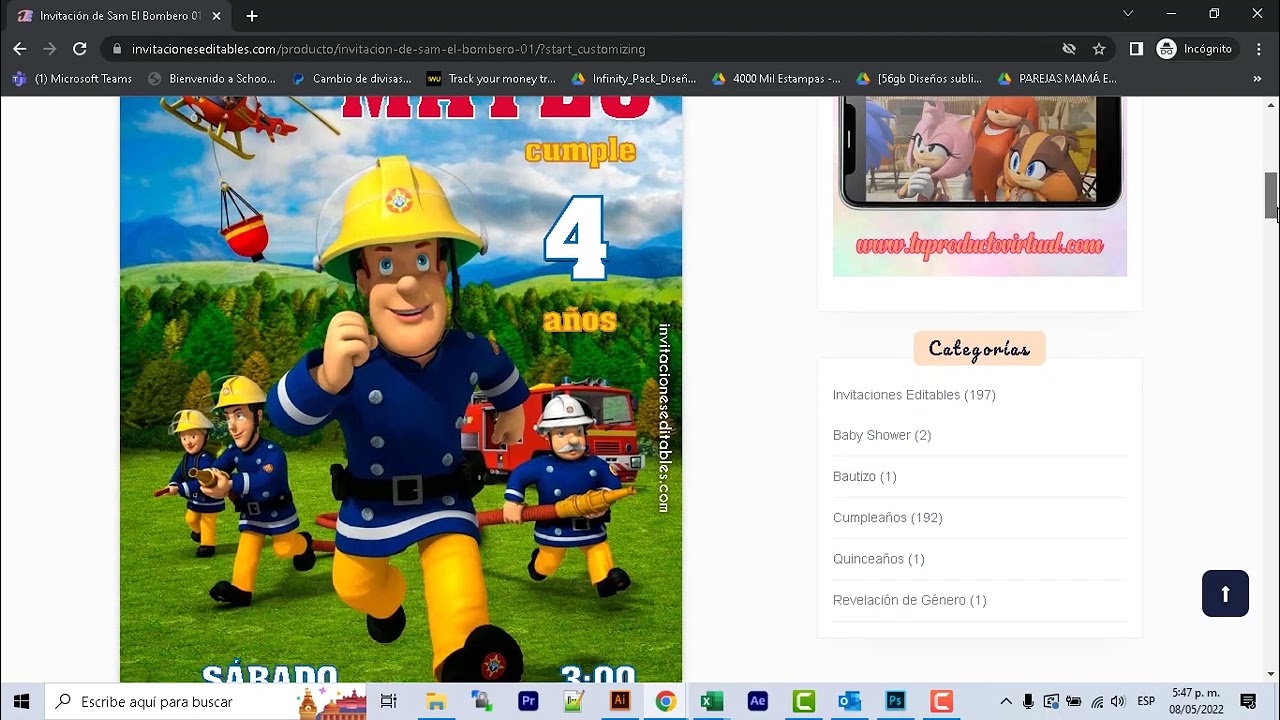Open the Bautizo (1) category
Viewport: 1280px width, 720px height.
[865, 477]
